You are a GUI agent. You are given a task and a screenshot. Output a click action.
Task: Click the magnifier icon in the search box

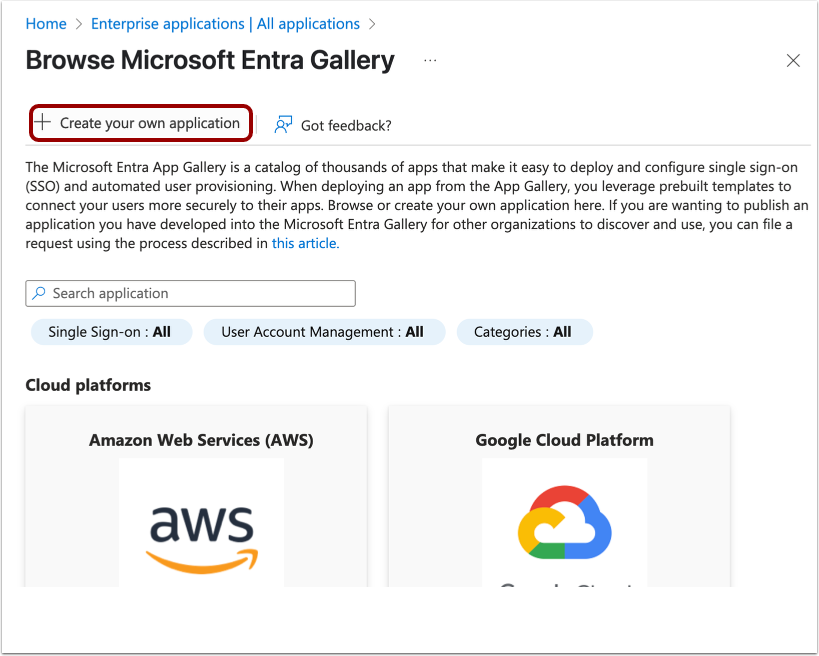pos(37,293)
